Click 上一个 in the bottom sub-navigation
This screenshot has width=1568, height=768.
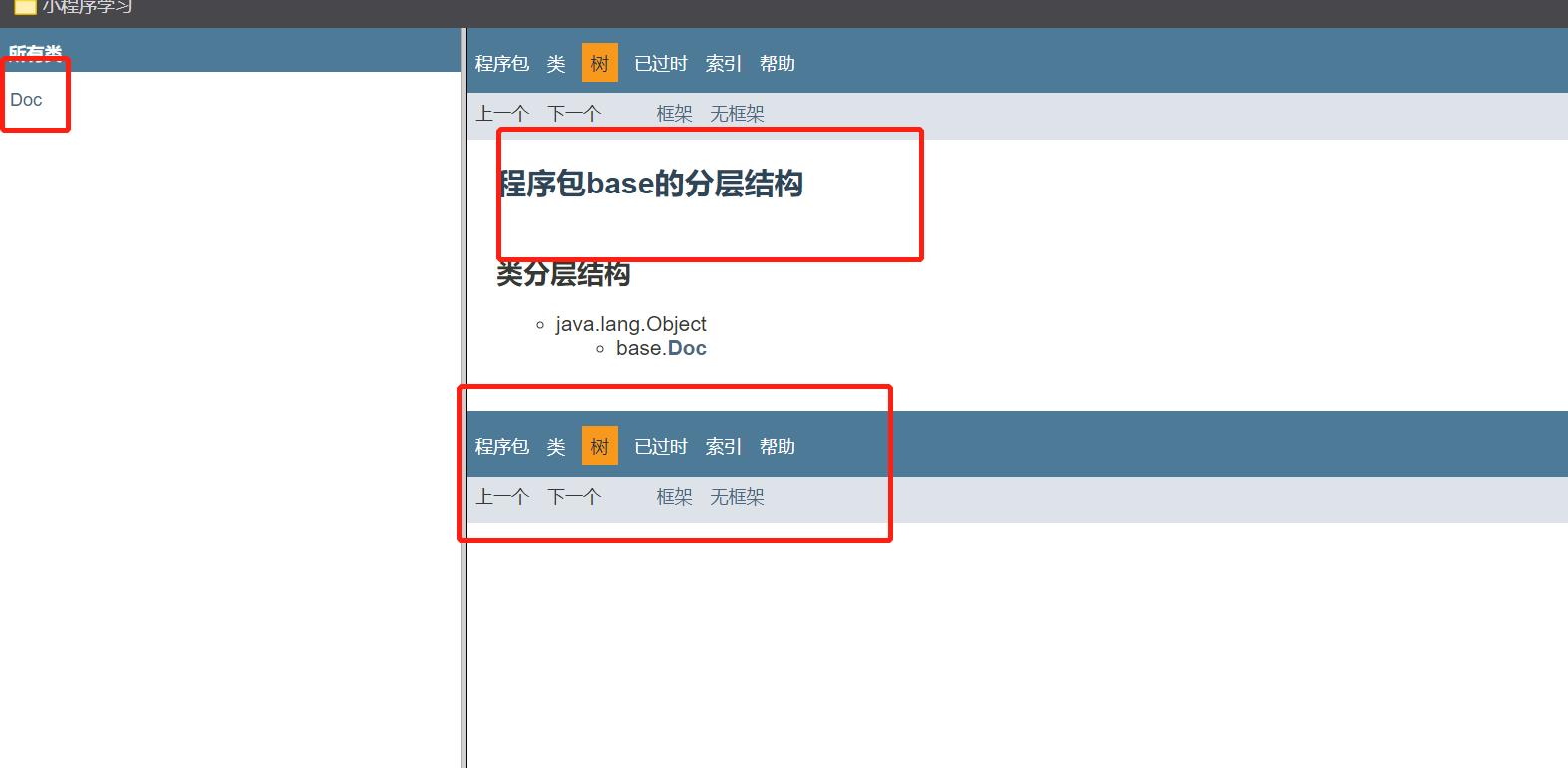point(501,497)
